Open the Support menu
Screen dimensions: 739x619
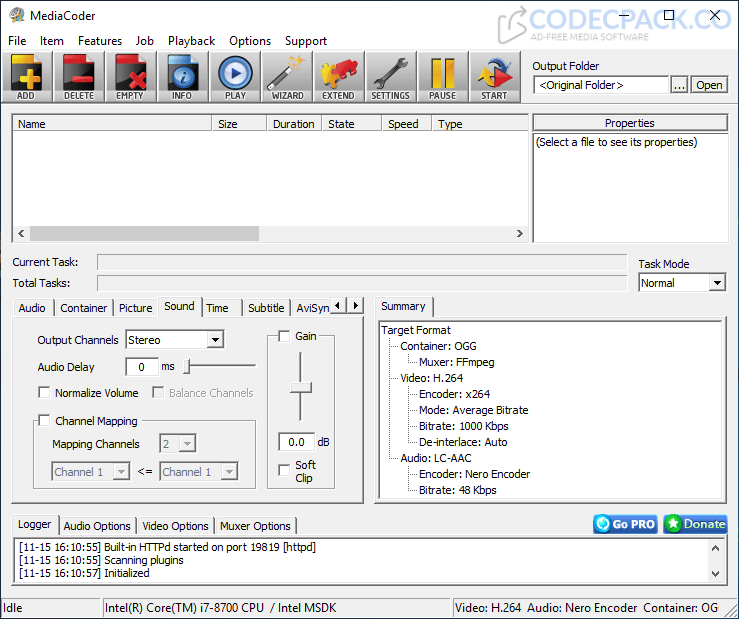[x=305, y=41]
